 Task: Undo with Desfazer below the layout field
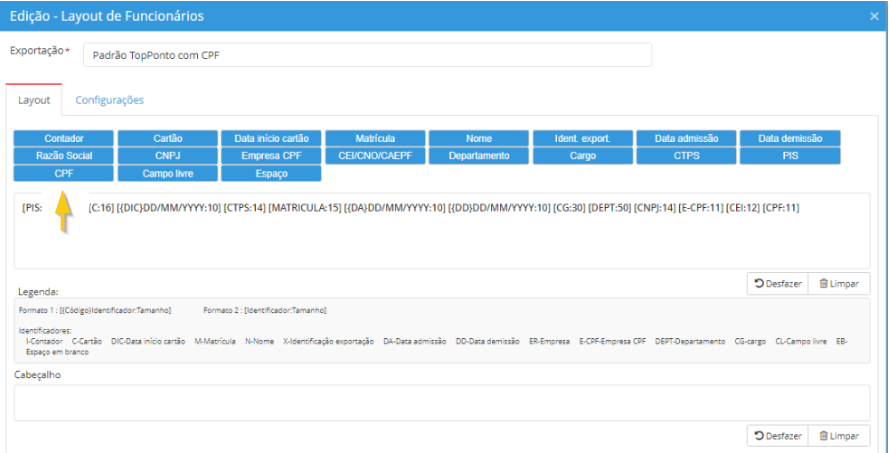(x=776, y=283)
